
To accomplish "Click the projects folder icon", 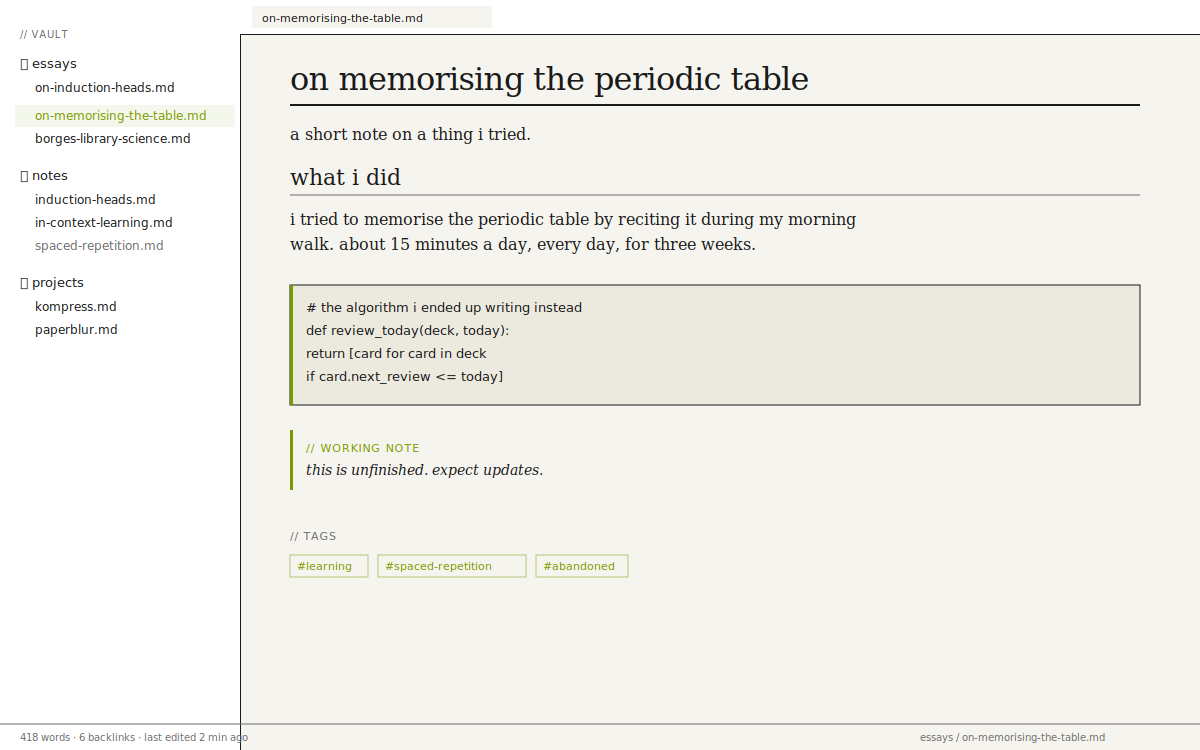I will pyautogui.click(x=24, y=283).
